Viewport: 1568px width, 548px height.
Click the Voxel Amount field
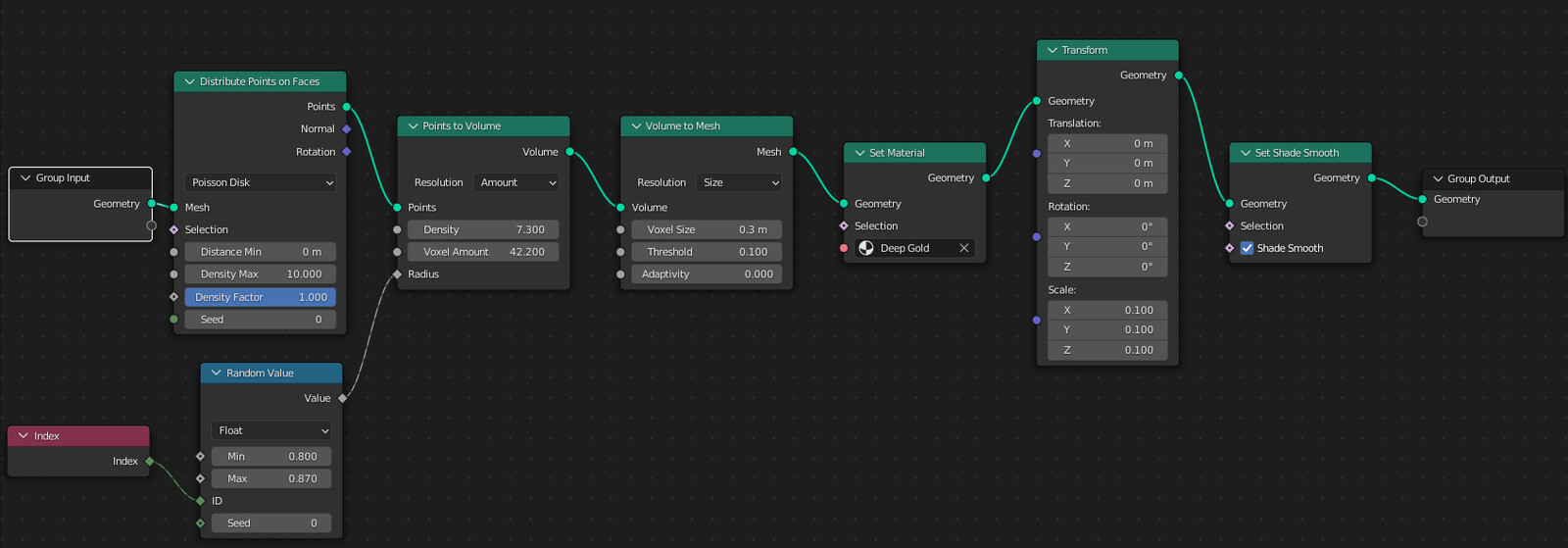coord(483,252)
